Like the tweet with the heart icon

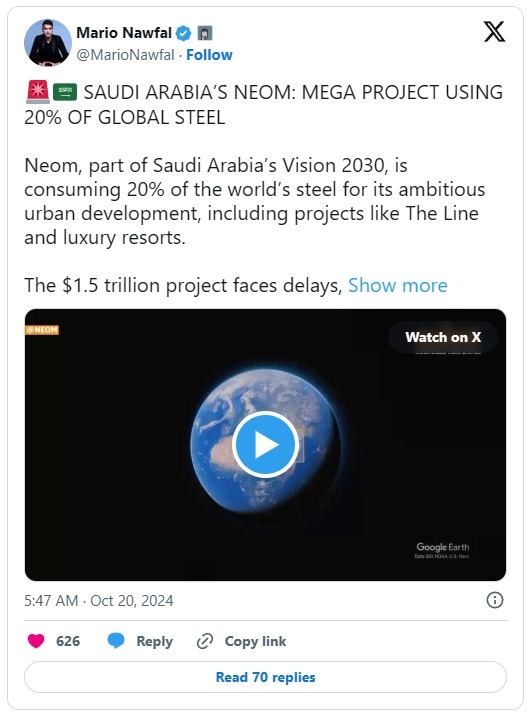pyautogui.click(x=36, y=641)
